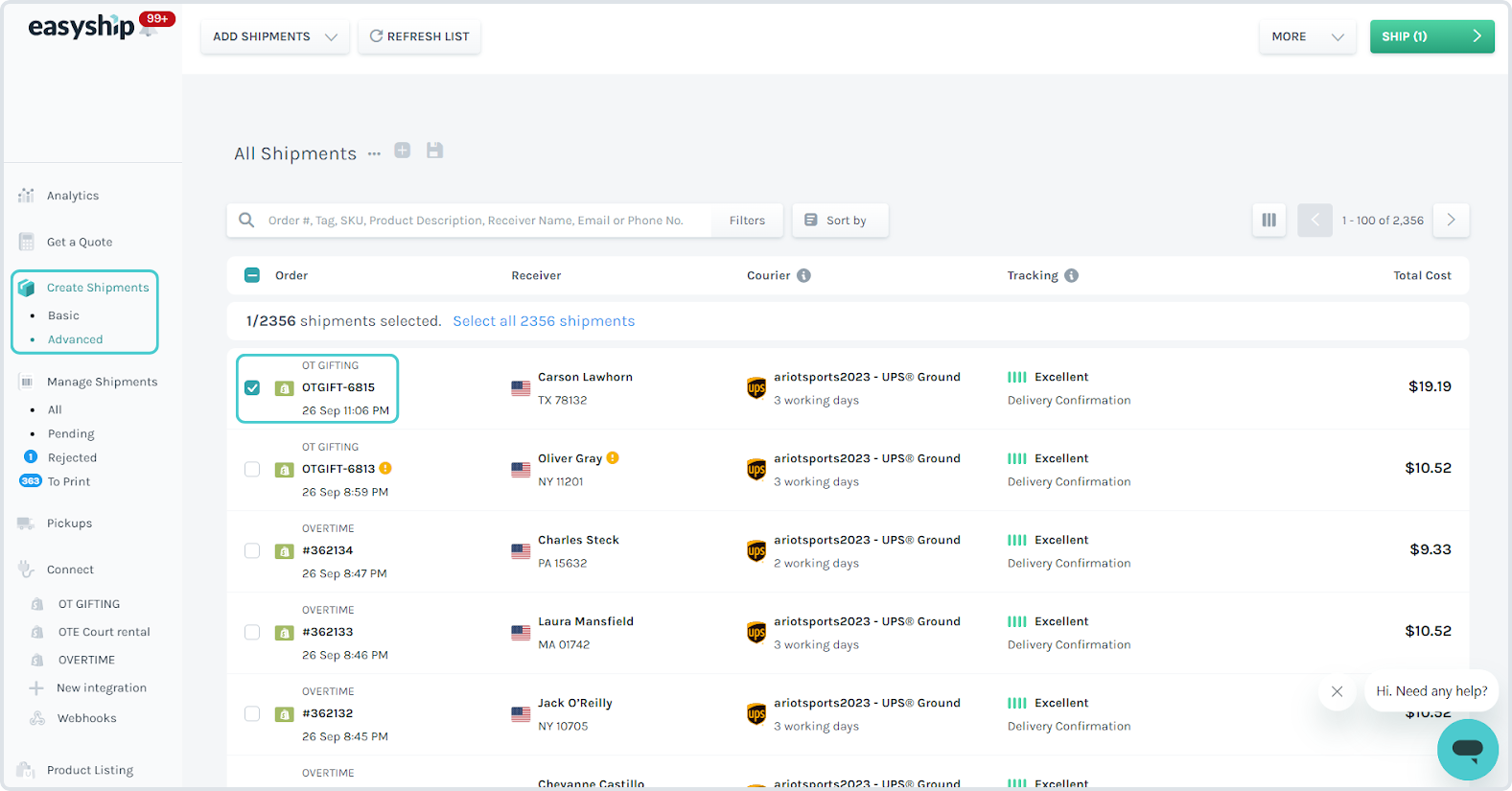Open Analytics from the sidebar chart icon
This screenshot has width=1512, height=791.
[26, 196]
